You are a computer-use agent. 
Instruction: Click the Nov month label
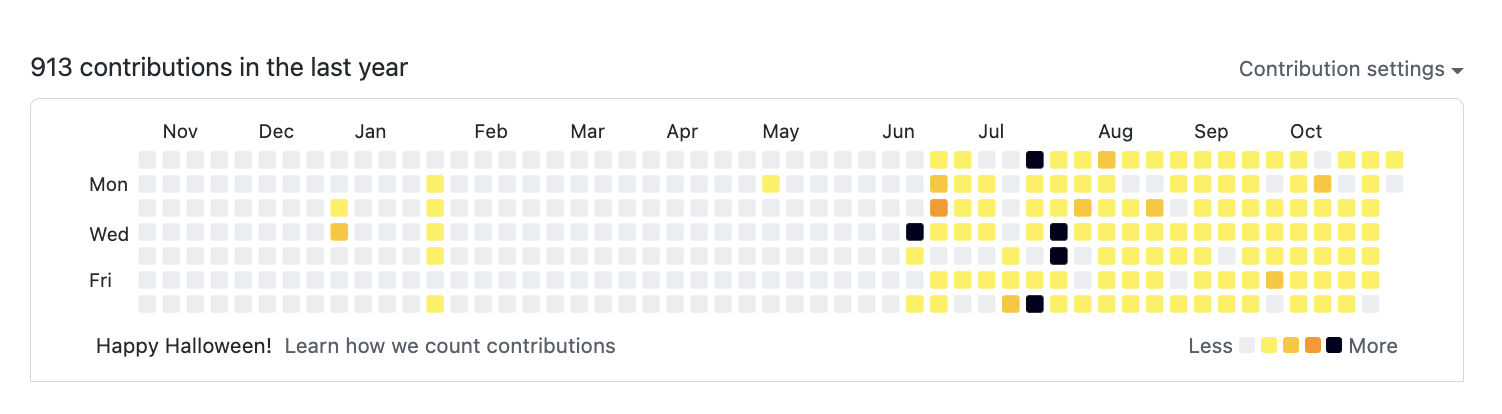pos(180,131)
